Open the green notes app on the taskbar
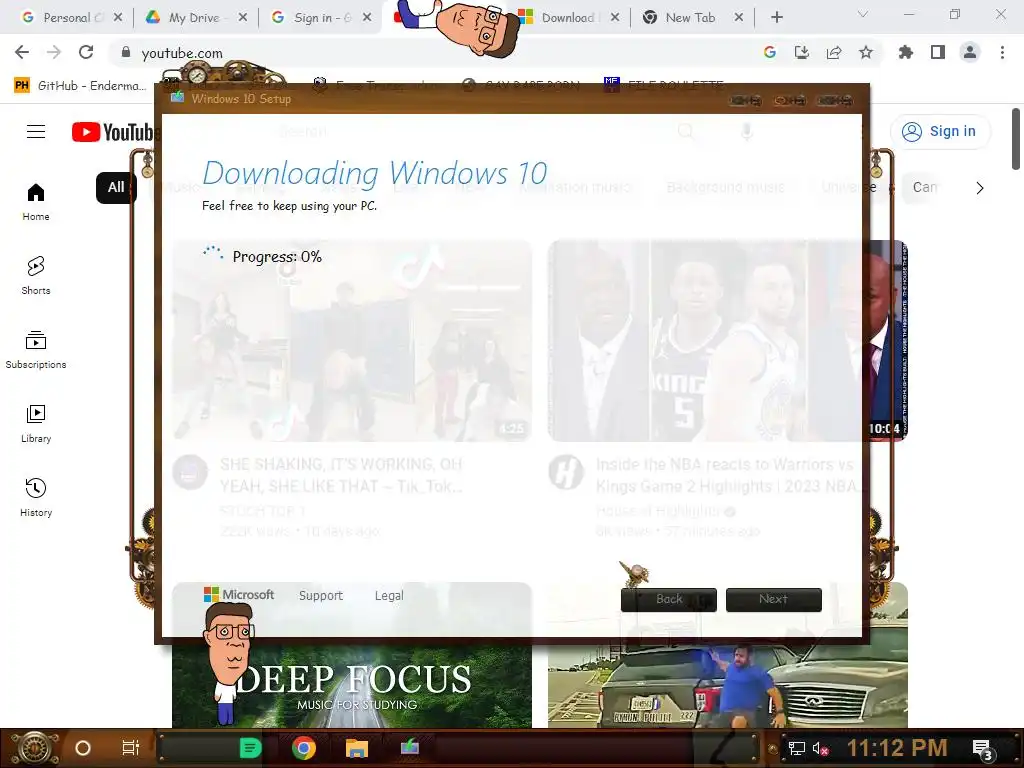This screenshot has width=1024, height=768. (x=250, y=748)
